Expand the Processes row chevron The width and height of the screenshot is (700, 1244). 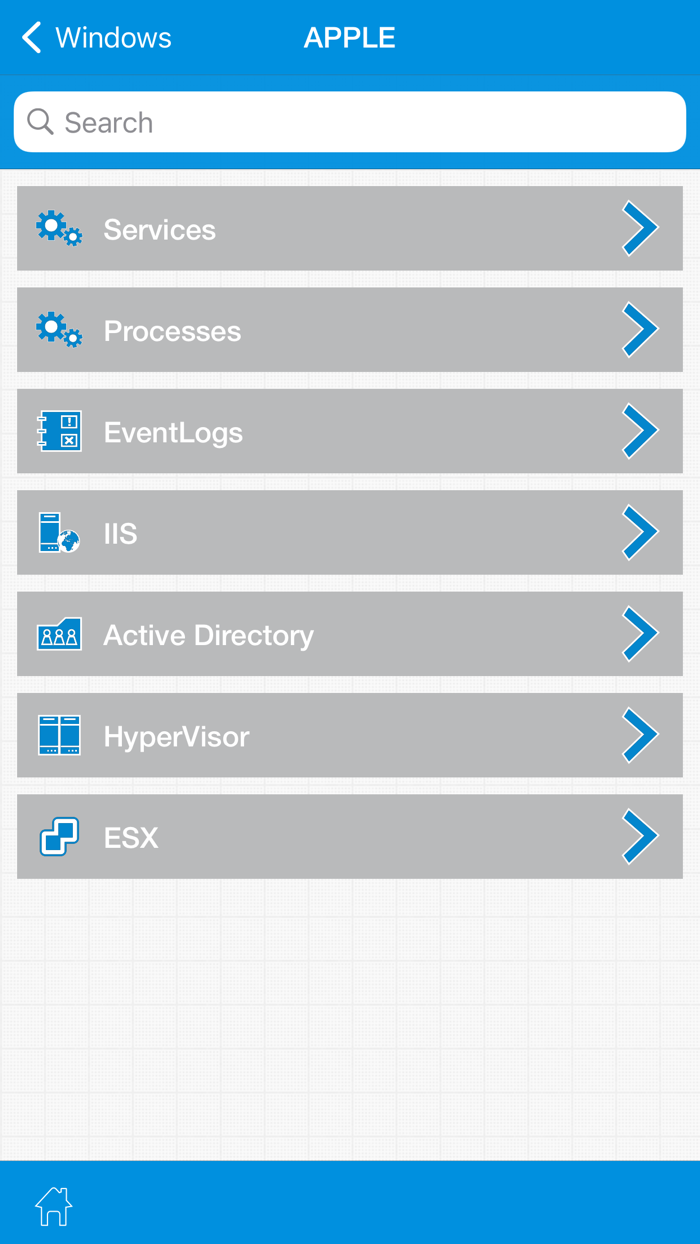(x=641, y=330)
